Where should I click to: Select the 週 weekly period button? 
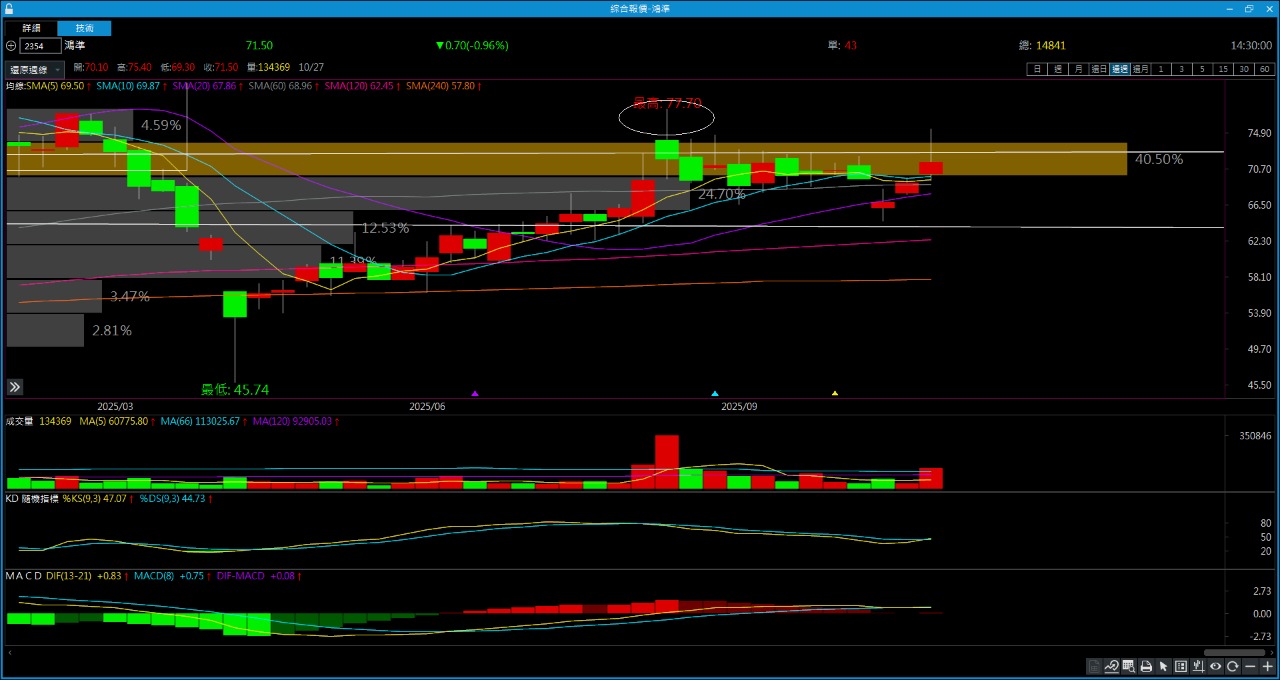[x=1058, y=69]
